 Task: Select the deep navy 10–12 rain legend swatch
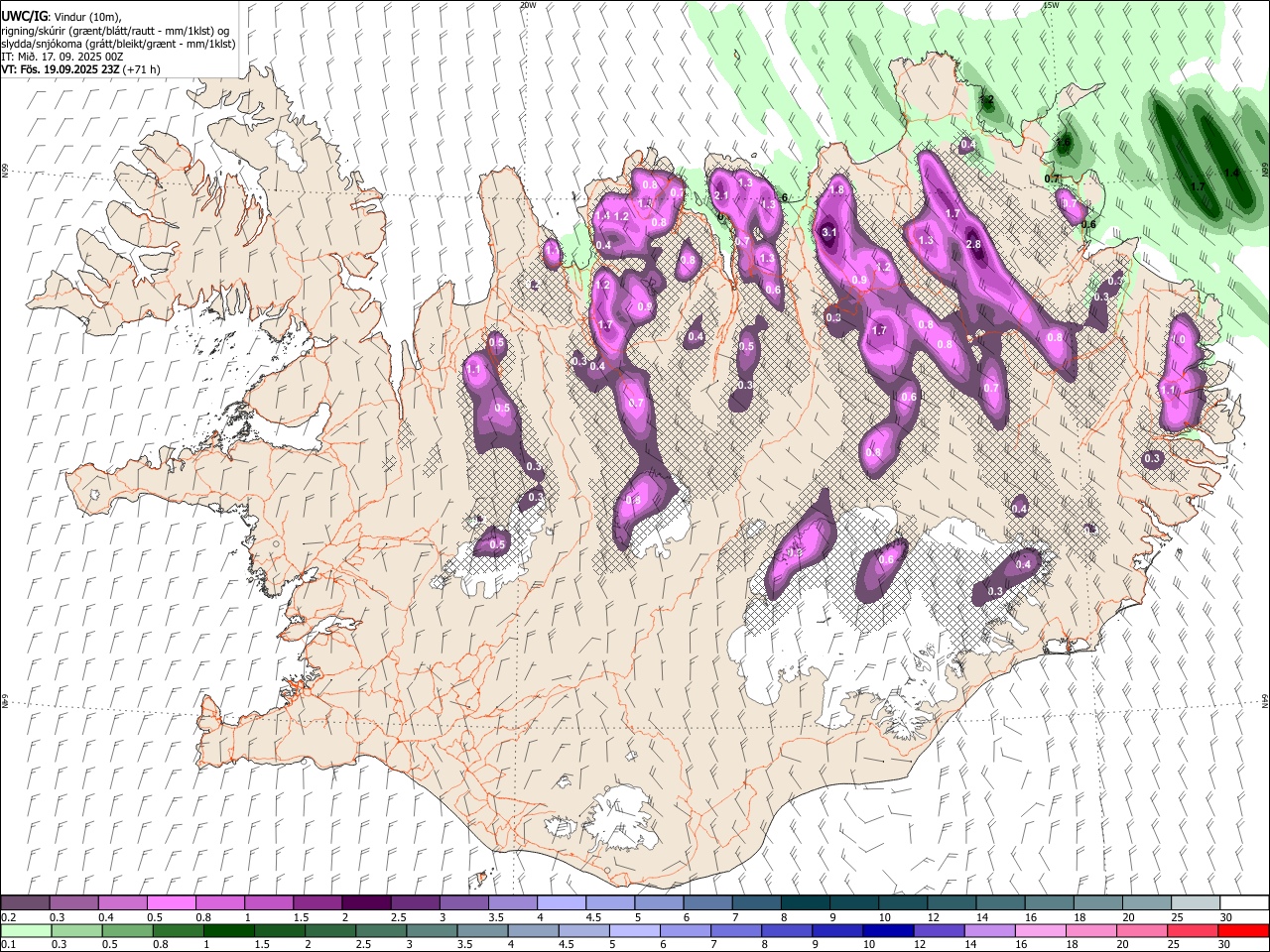(x=888, y=930)
